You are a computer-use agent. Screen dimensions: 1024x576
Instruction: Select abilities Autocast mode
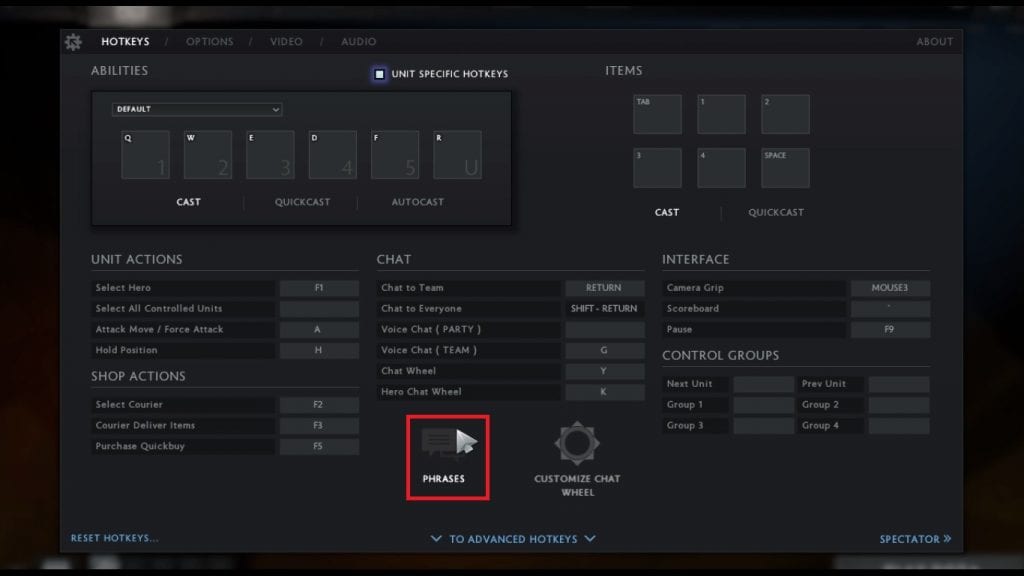417,202
